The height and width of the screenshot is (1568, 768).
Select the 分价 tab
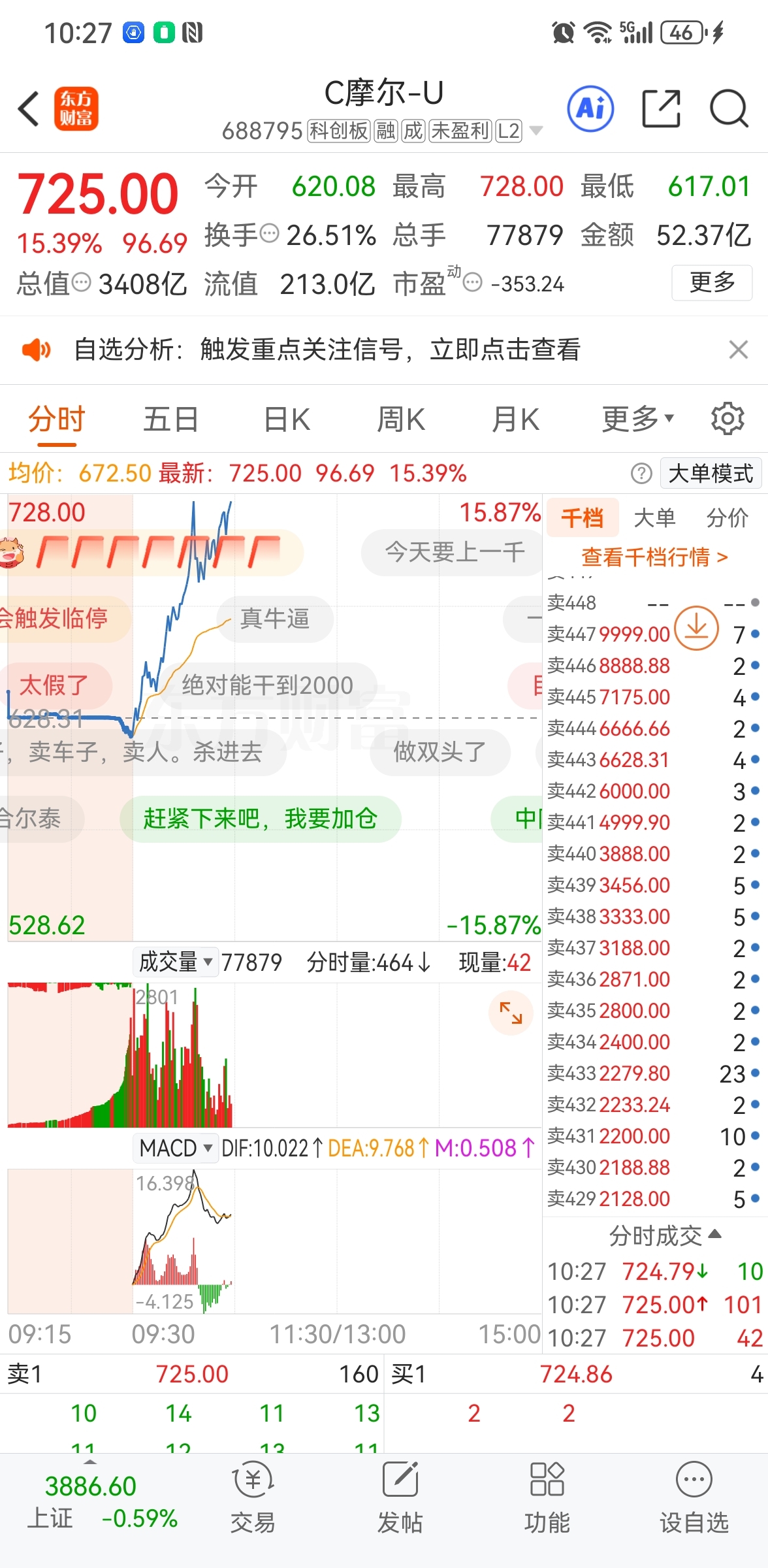(x=728, y=518)
